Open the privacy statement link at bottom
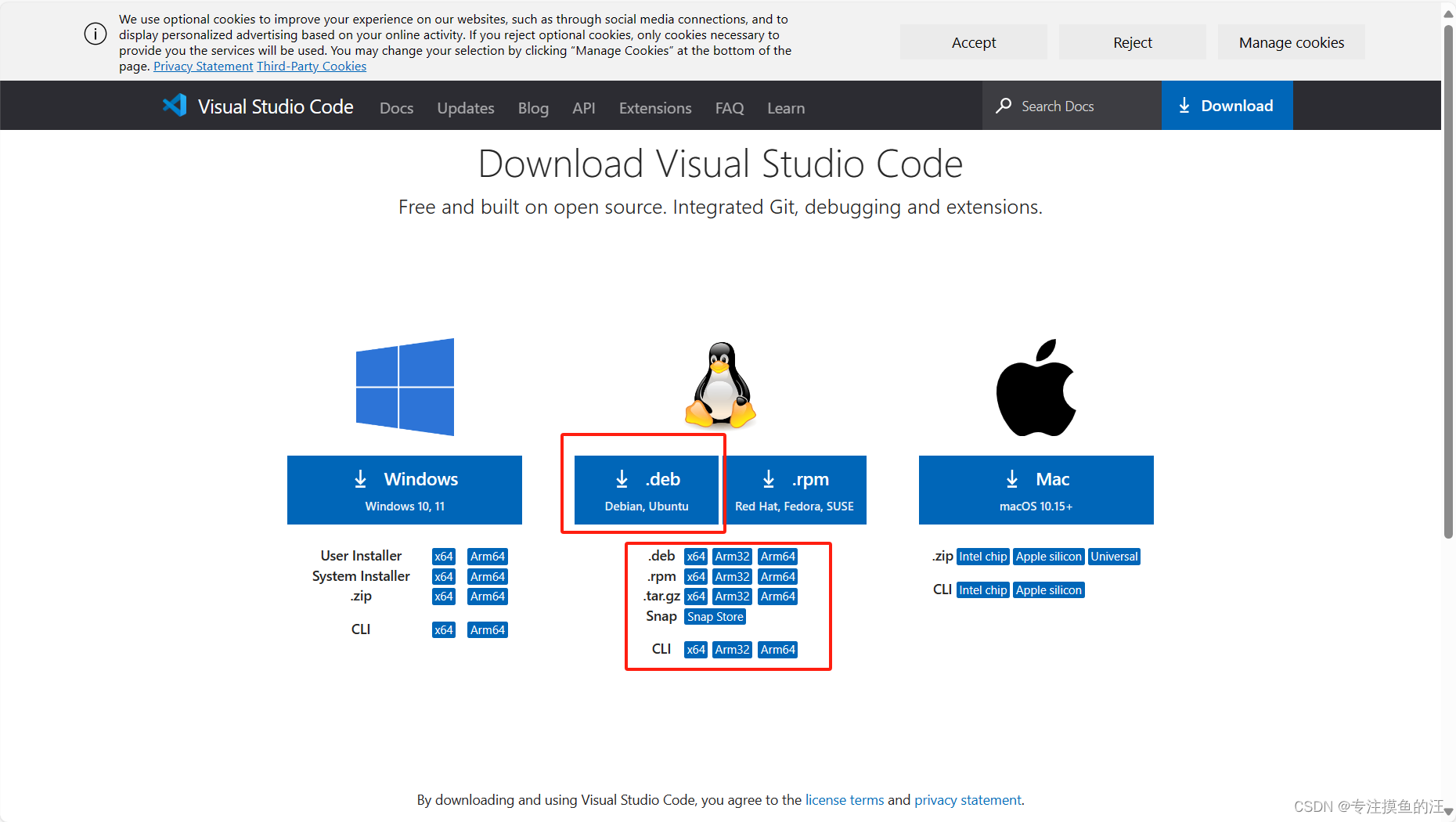Image resolution: width=1456 pixels, height=822 pixels. [x=968, y=800]
